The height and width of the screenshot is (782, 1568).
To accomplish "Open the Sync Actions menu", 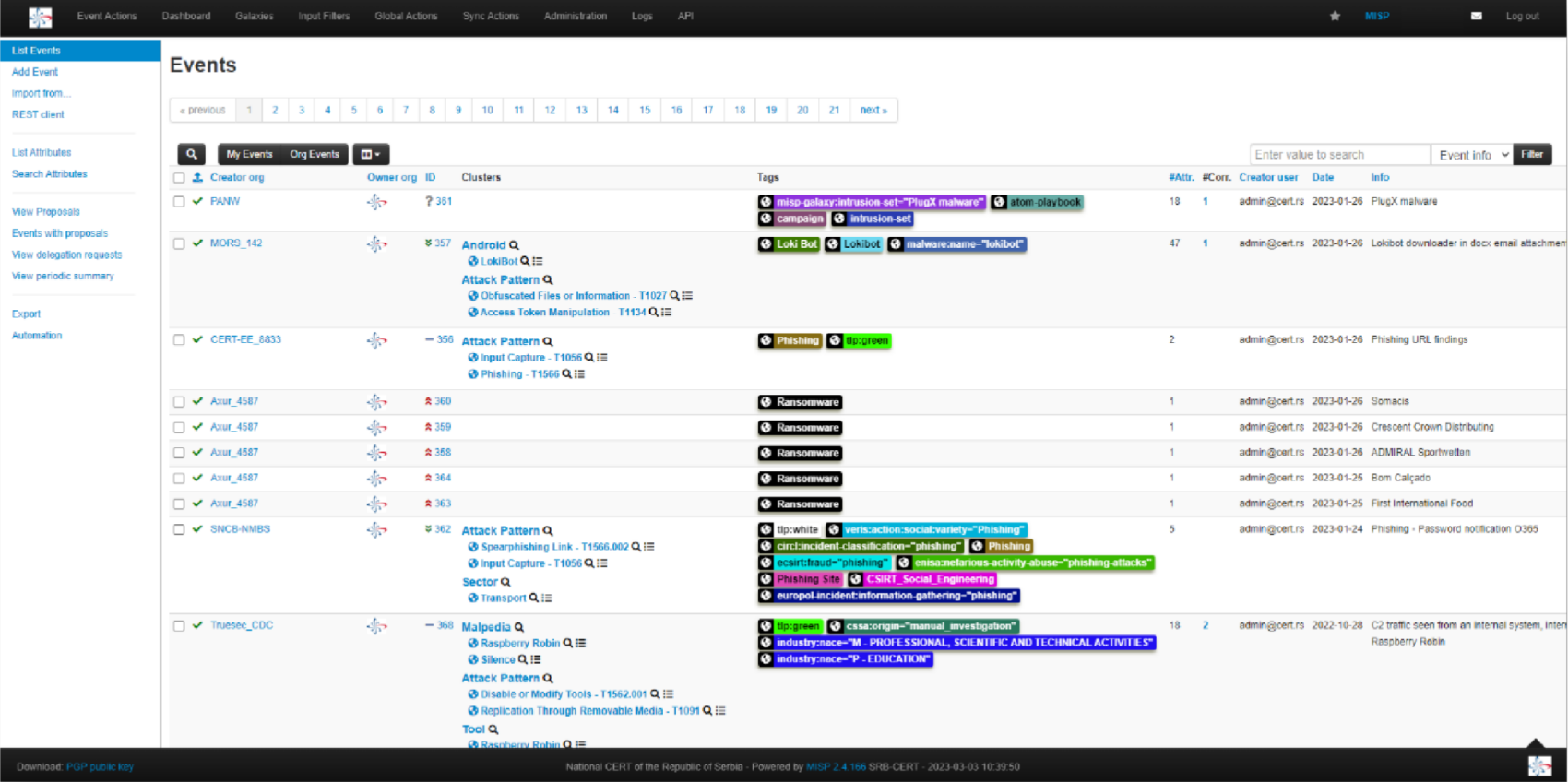I will [491, 16].
